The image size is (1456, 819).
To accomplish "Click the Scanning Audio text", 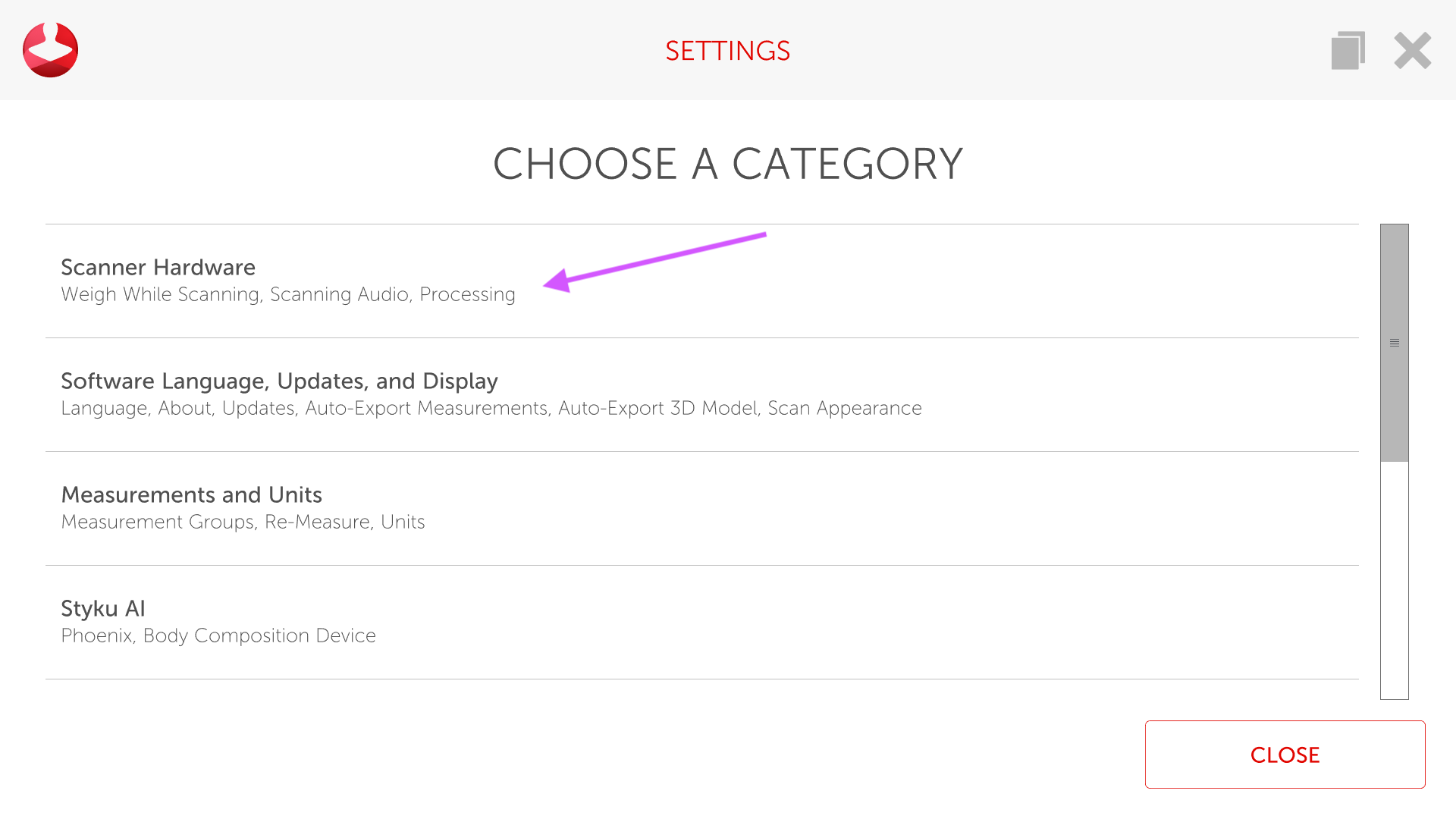I will pyautogui.click(x=340, y=295).
